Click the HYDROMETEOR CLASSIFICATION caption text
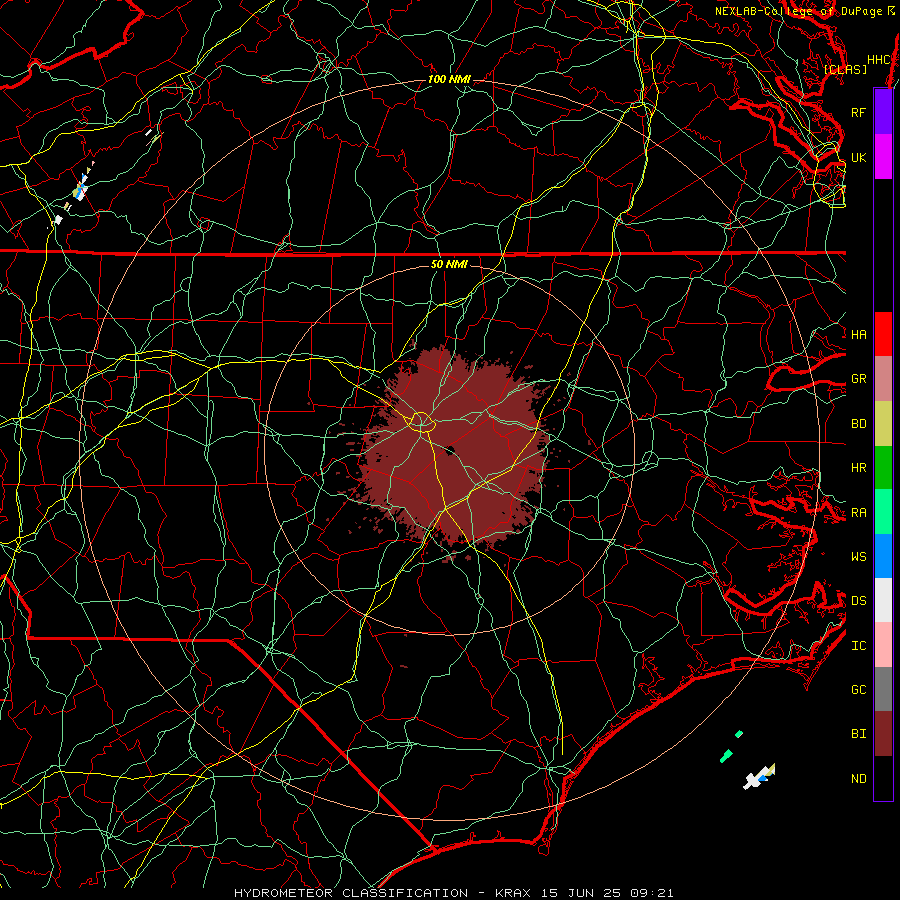 click(x=351, y=893)
